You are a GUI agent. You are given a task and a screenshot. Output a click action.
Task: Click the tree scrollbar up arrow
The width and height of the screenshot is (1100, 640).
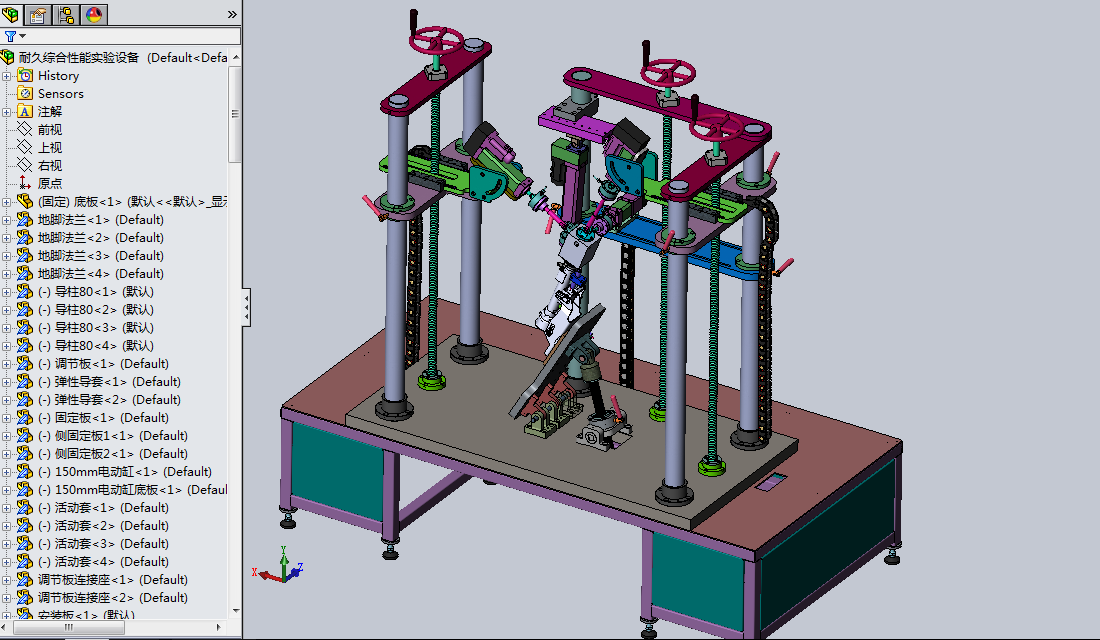236,57
